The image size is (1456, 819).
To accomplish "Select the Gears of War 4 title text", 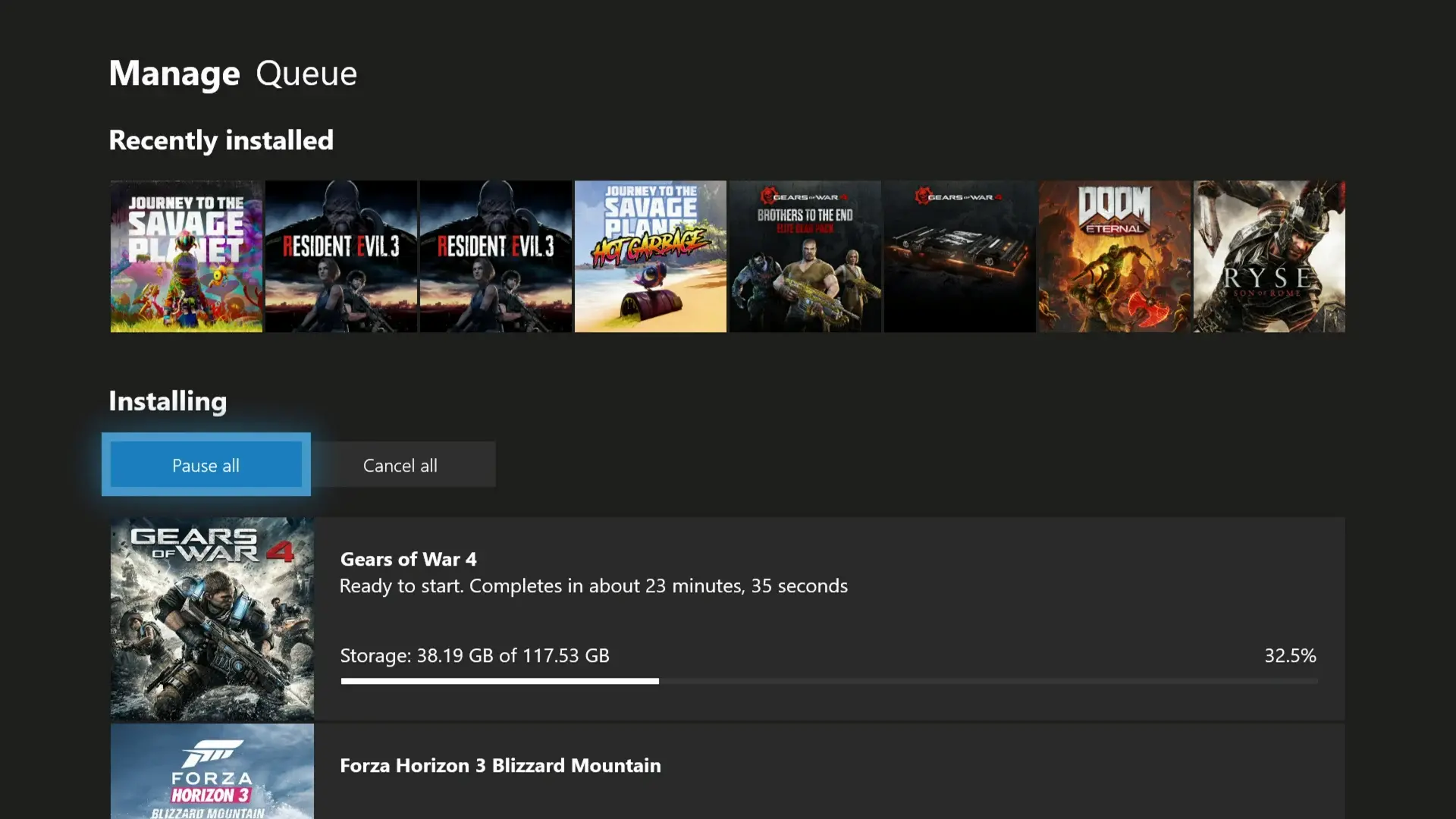I will tap(408, 560).
